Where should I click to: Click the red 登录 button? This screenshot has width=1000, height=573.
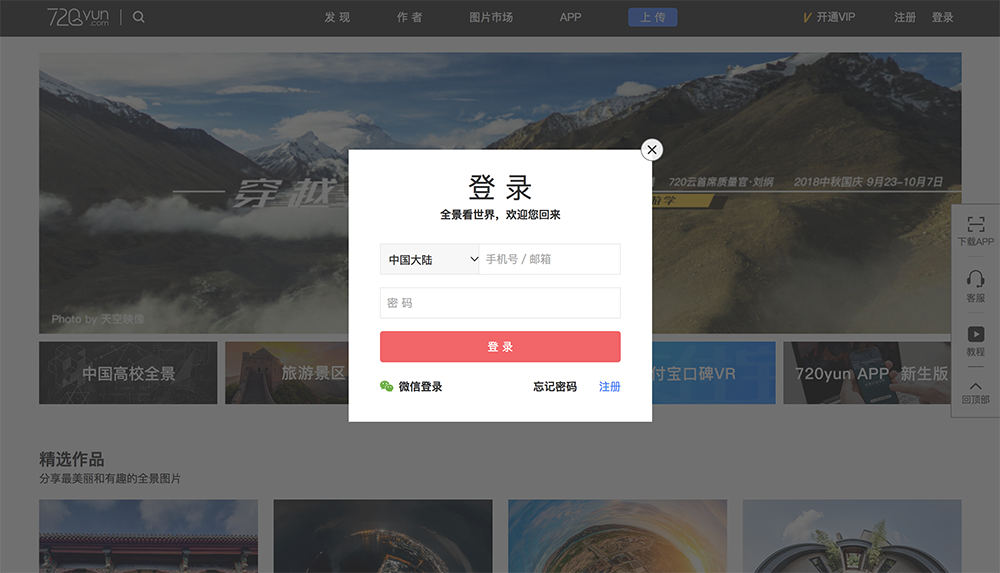500,346
